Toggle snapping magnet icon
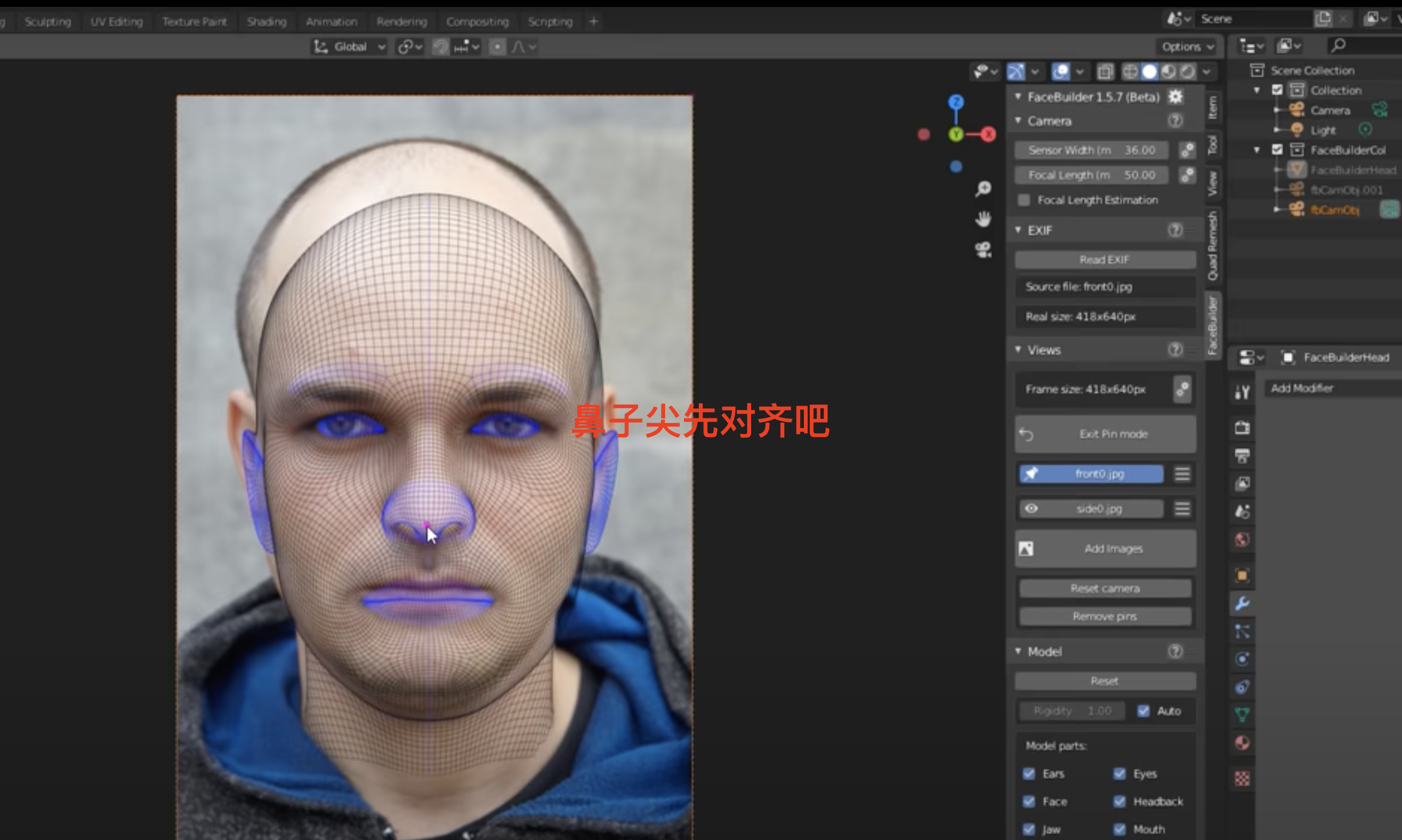This screenshot has height=840, width=1402. pyautogui.click(x=440, y=47)
